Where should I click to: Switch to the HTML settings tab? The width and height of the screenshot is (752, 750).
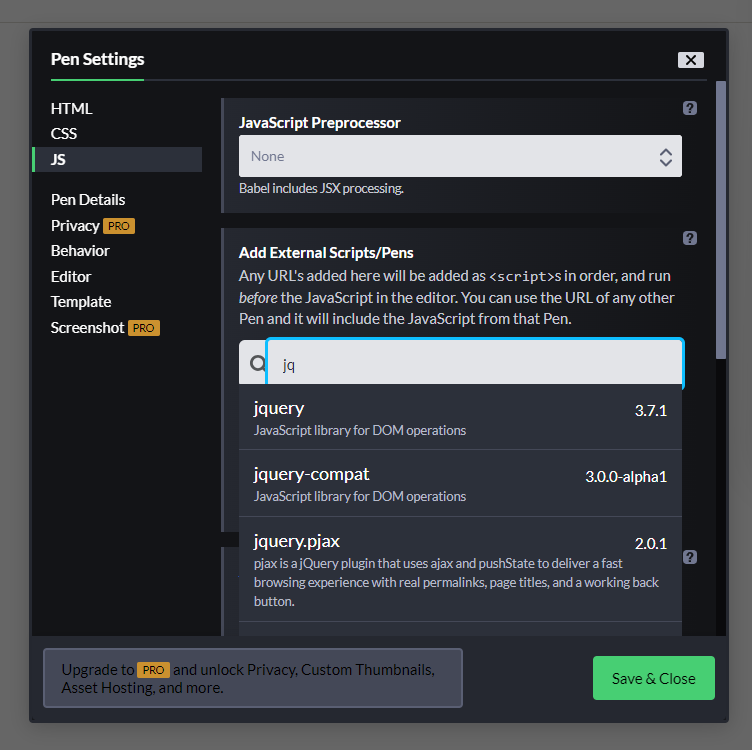(71, 108)
